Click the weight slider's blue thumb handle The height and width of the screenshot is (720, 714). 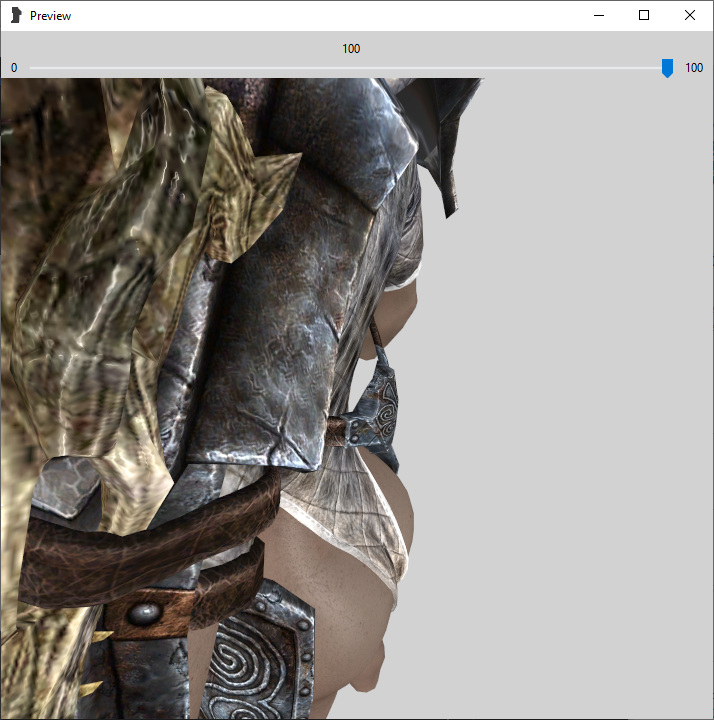point(667,68)
